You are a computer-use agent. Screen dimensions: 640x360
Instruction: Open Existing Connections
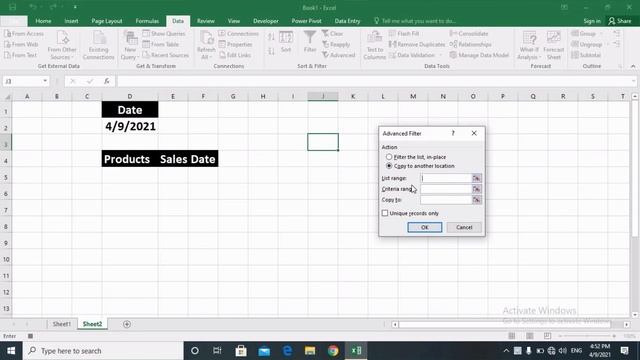point(98,45)
